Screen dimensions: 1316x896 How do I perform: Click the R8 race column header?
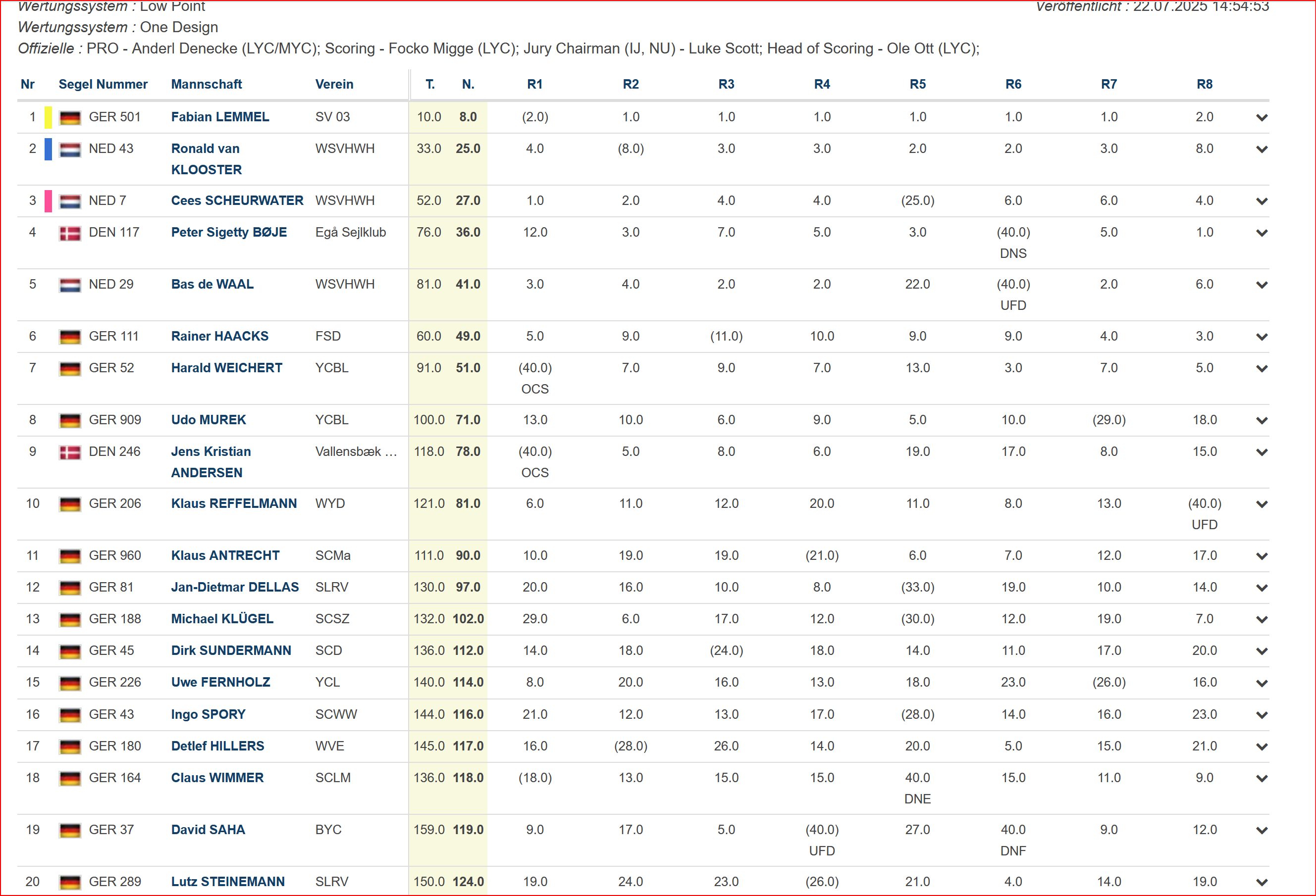1205,84
